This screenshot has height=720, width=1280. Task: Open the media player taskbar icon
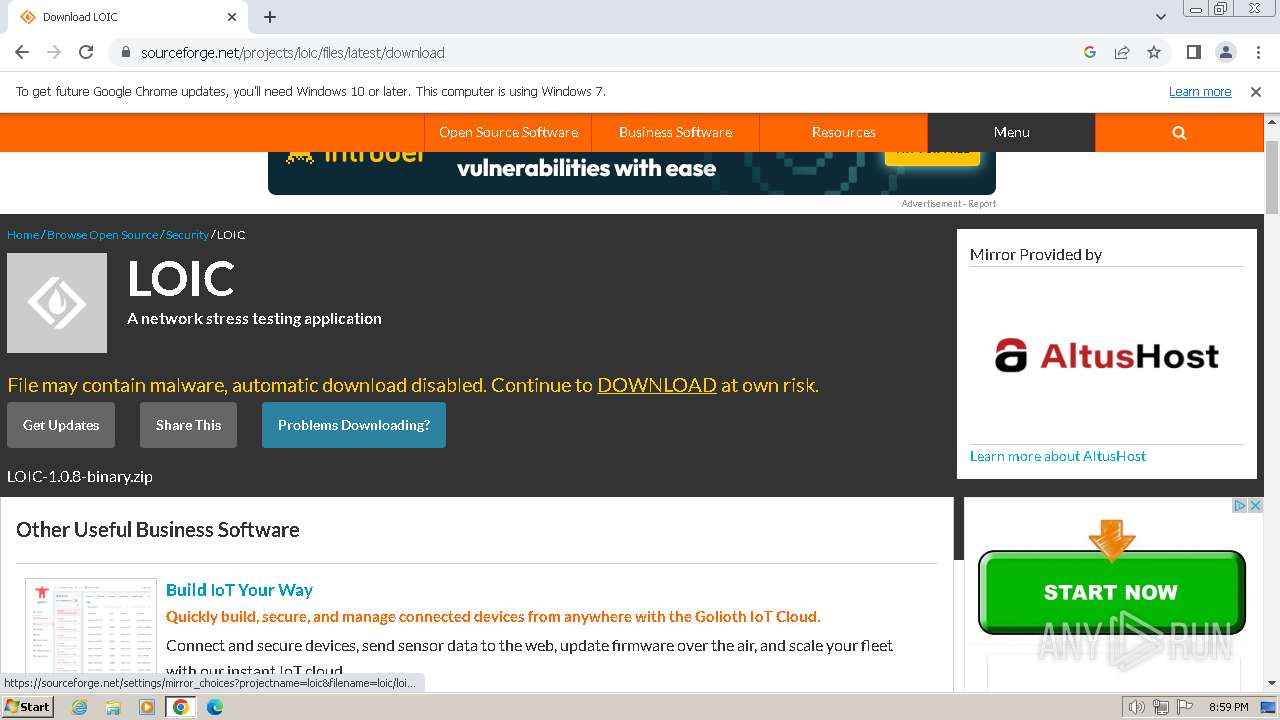click(x=147, y=707)
